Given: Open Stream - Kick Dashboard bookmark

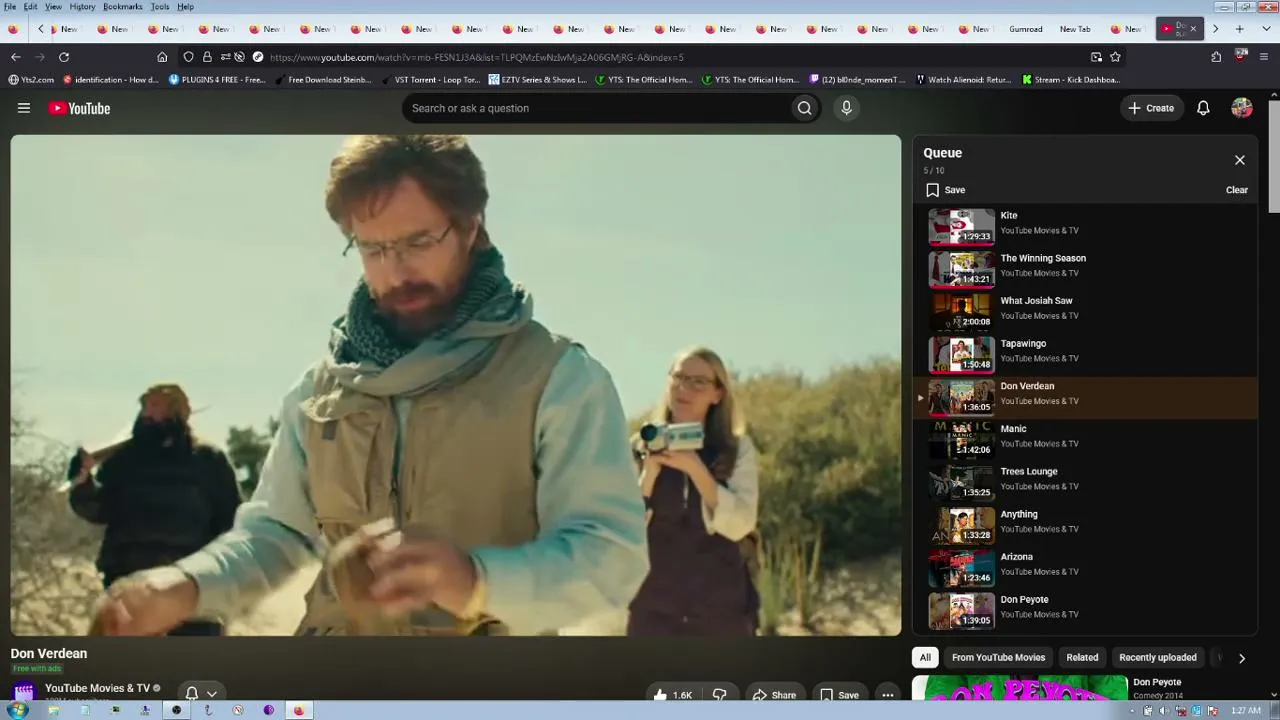Looking at the screenshot, I should 1071,80.
